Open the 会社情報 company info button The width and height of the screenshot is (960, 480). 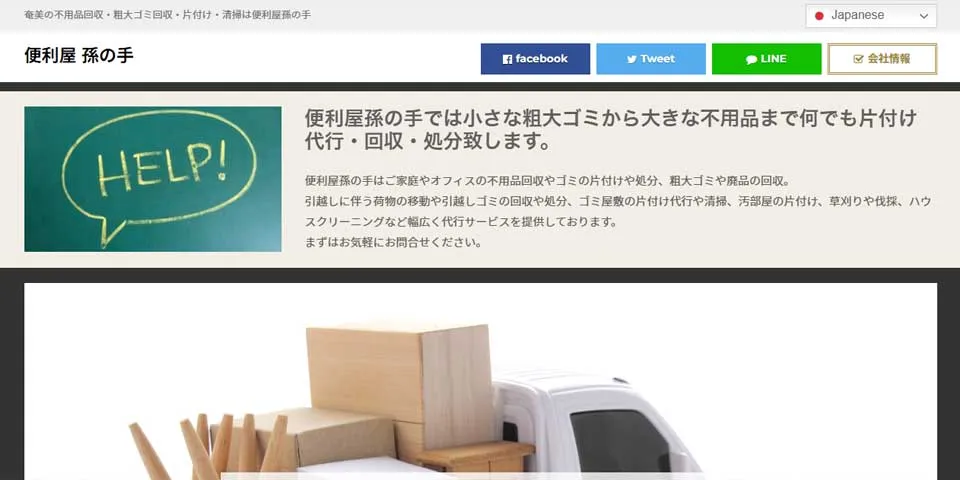coord(882,59)
